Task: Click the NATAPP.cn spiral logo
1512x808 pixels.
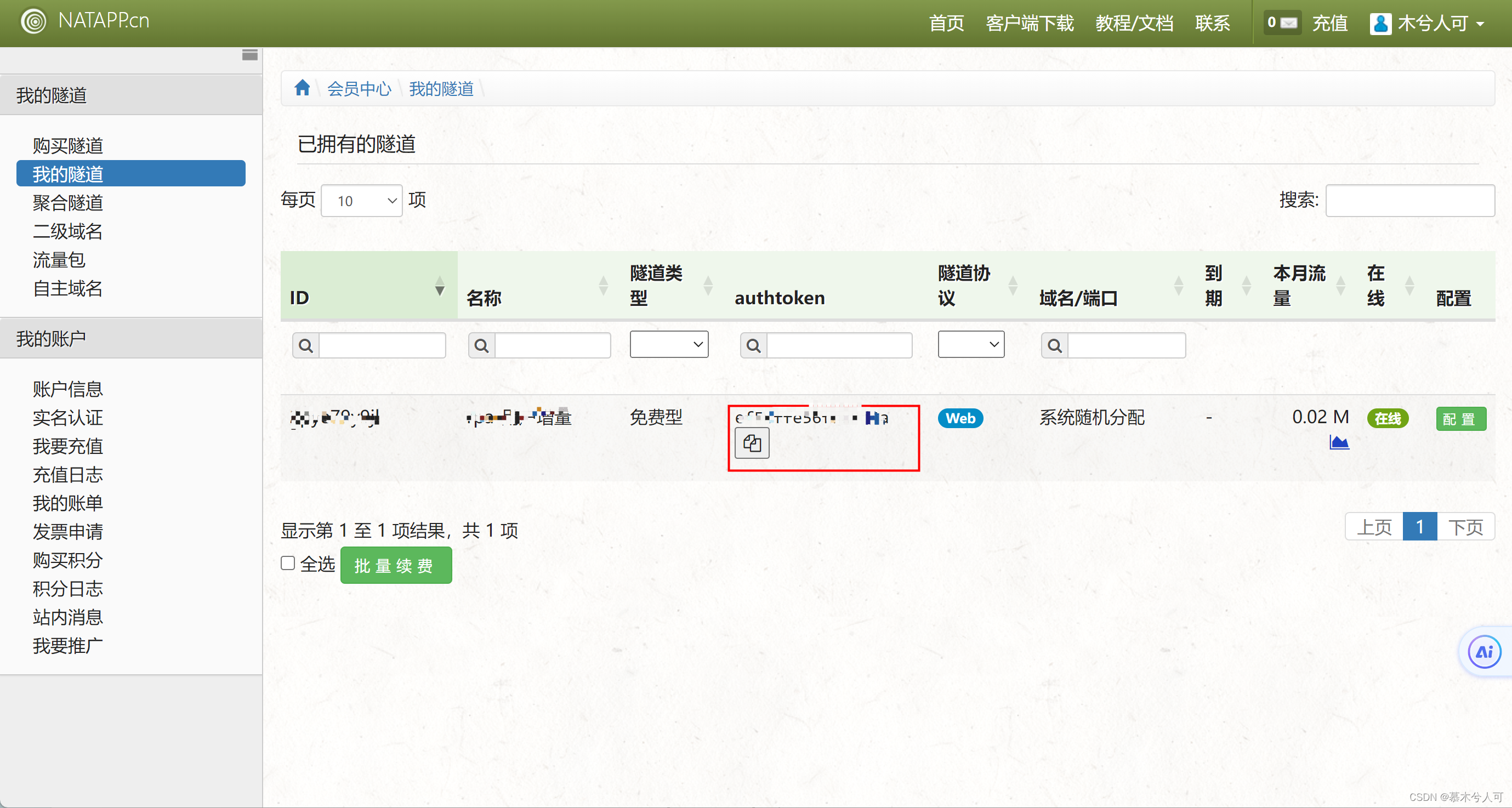Action: pyautogui.click(x=33, y=22)
